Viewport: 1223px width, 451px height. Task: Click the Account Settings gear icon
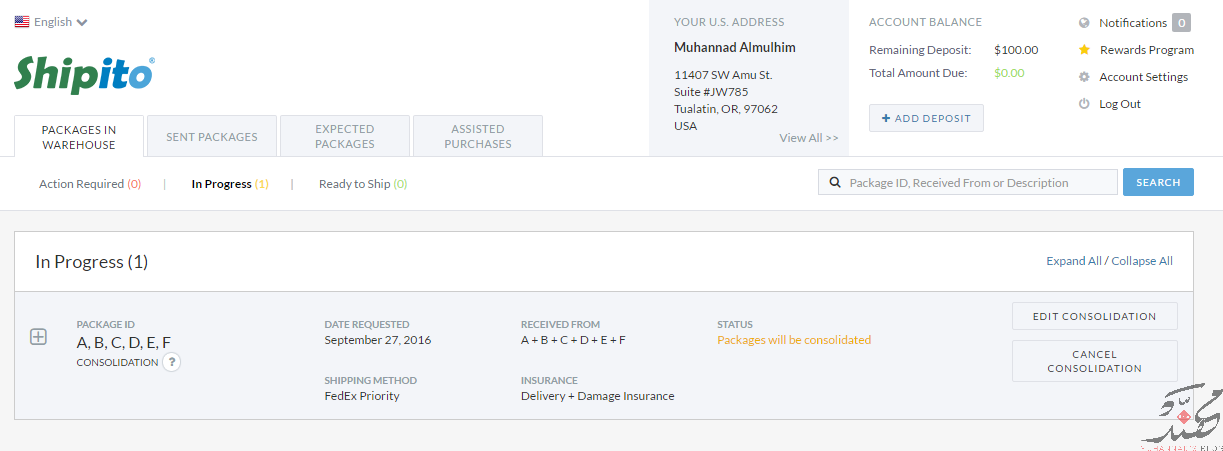(x=1084, y=77)
